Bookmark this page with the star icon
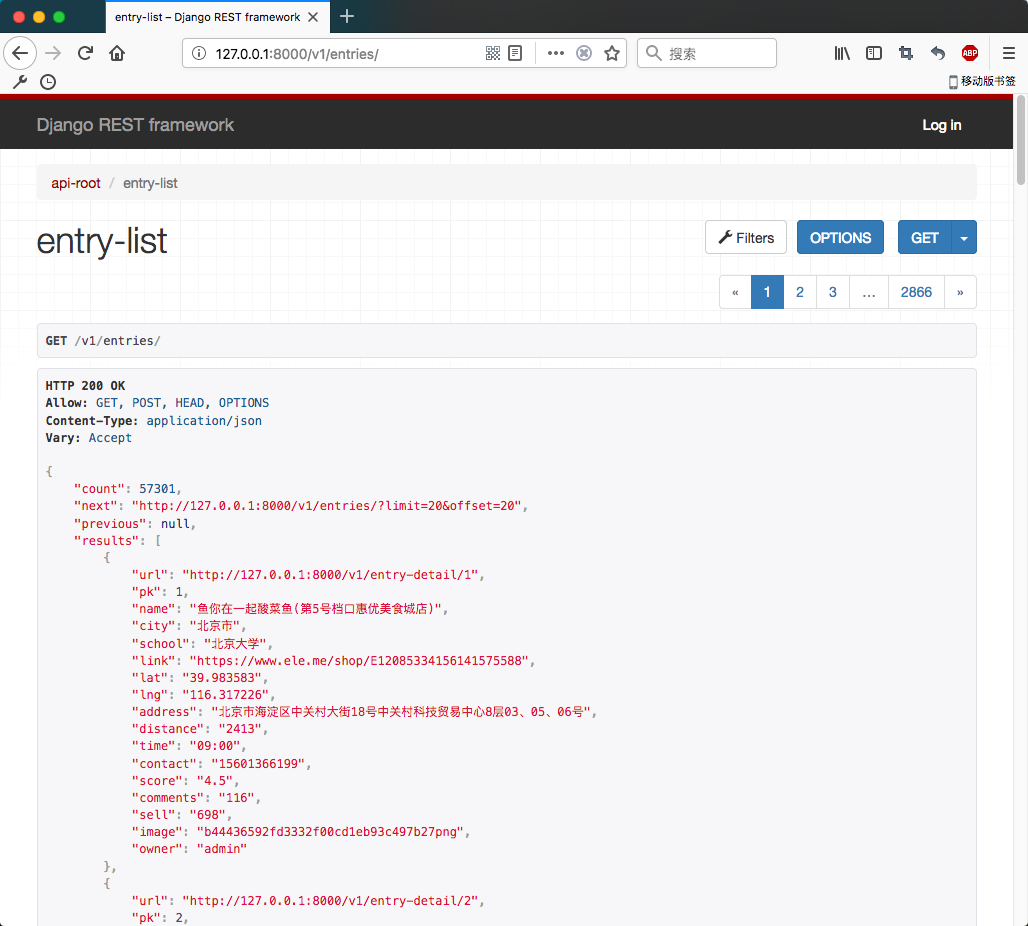1028x926 pixels. click(x=612, y=53)
